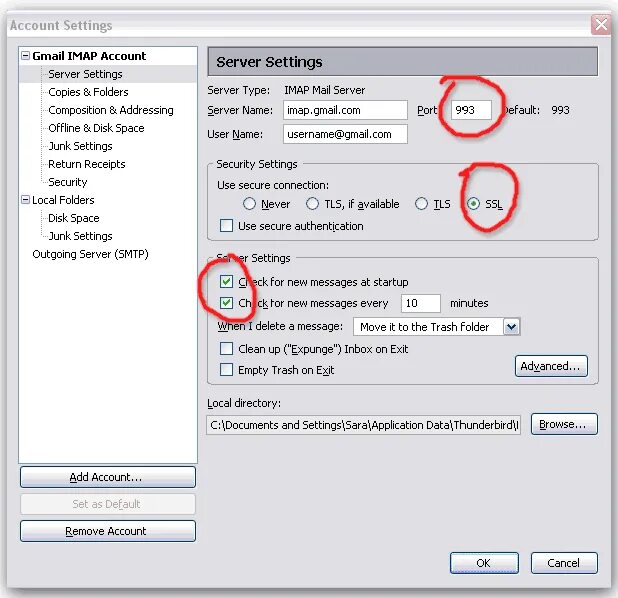This screenshot has width=618, height=598.
Task: Open Junk Settings under Gmail IMAP Account
Action: pyautogui.click(x=80, y=146)
